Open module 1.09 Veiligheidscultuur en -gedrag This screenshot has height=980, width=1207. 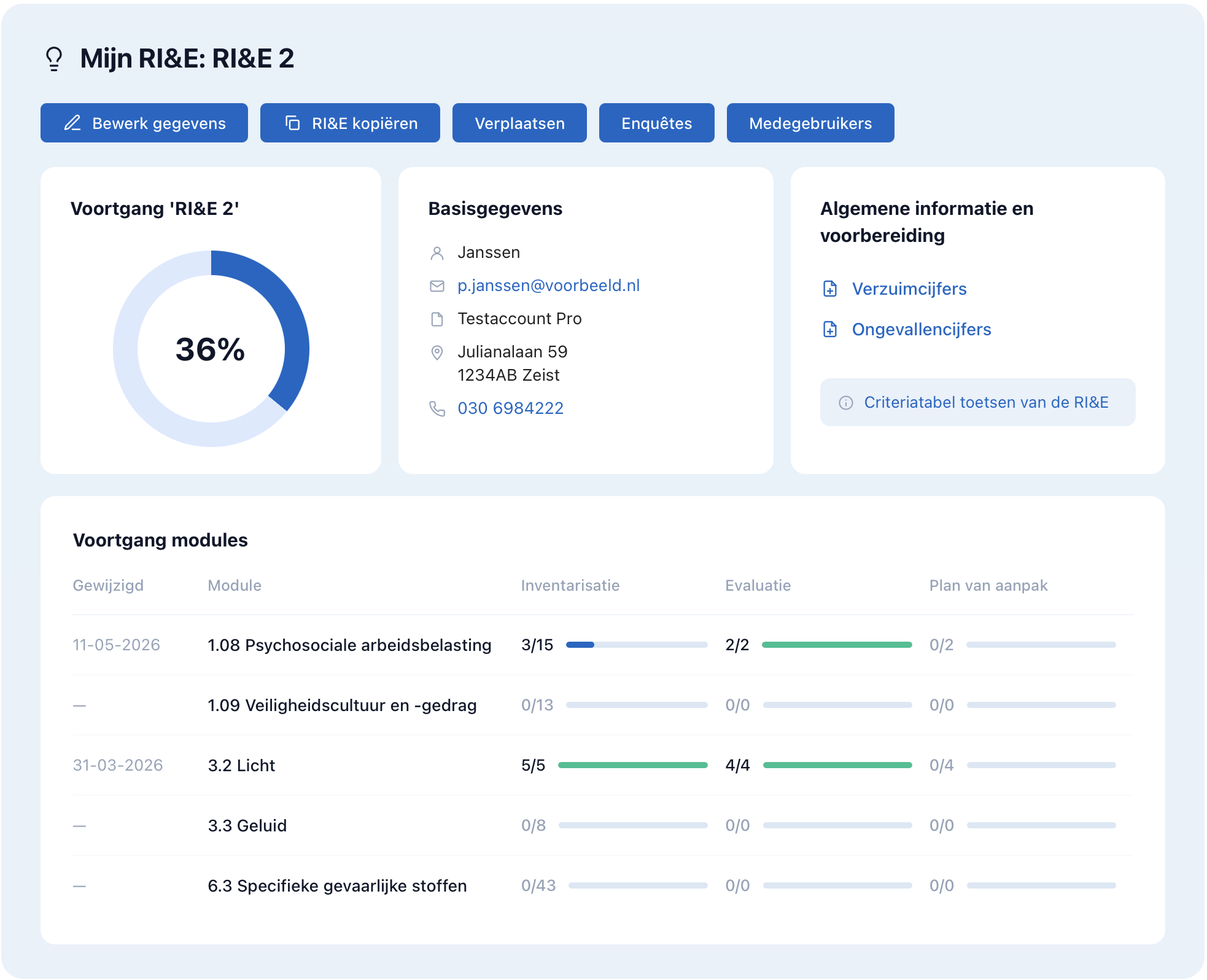pyautogui.click(x=342, y=705)
